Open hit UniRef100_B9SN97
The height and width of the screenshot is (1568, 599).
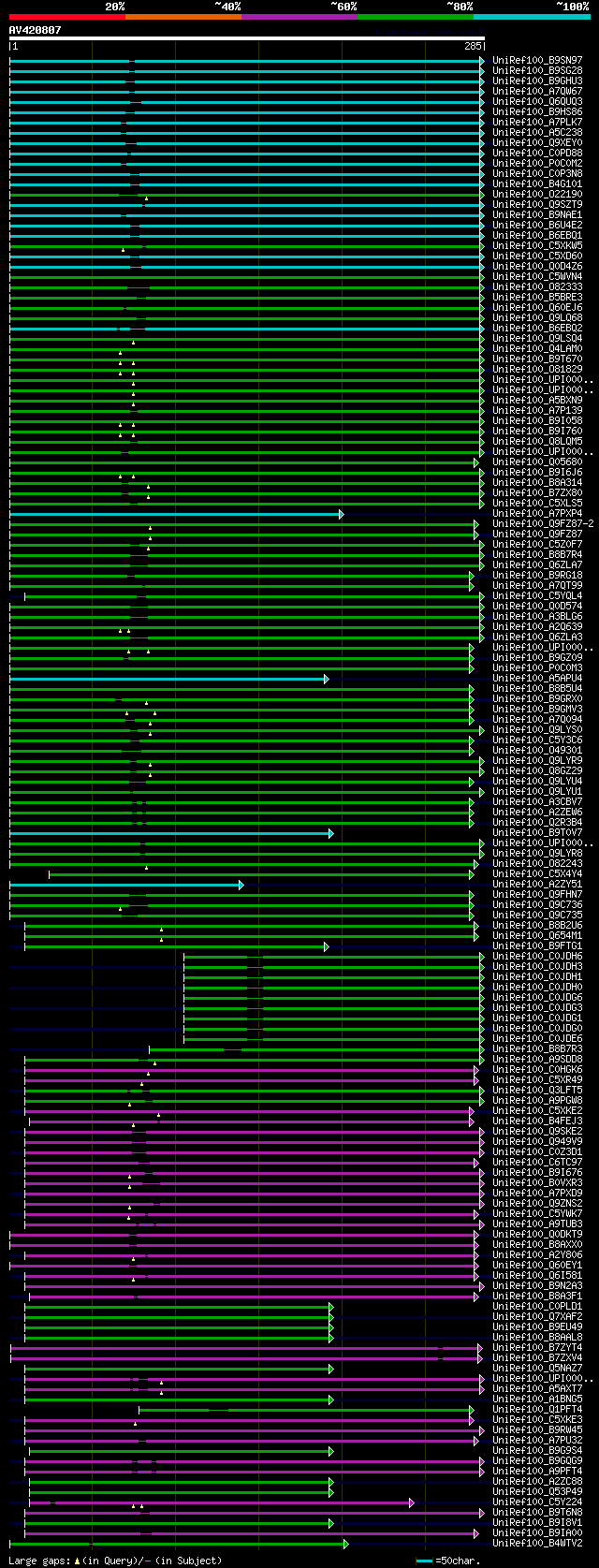(537, 61)
